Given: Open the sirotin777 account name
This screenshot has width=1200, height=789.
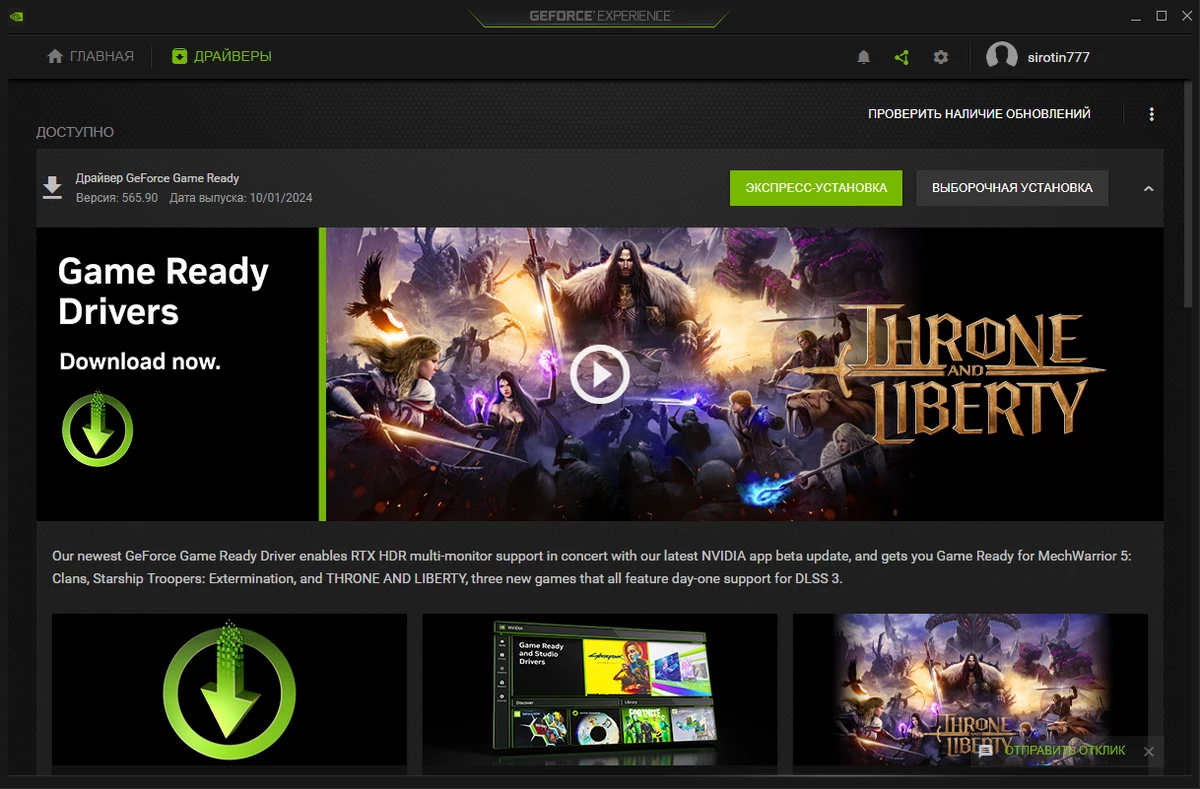Looking at the screenshot, I should coord(1059,57).
